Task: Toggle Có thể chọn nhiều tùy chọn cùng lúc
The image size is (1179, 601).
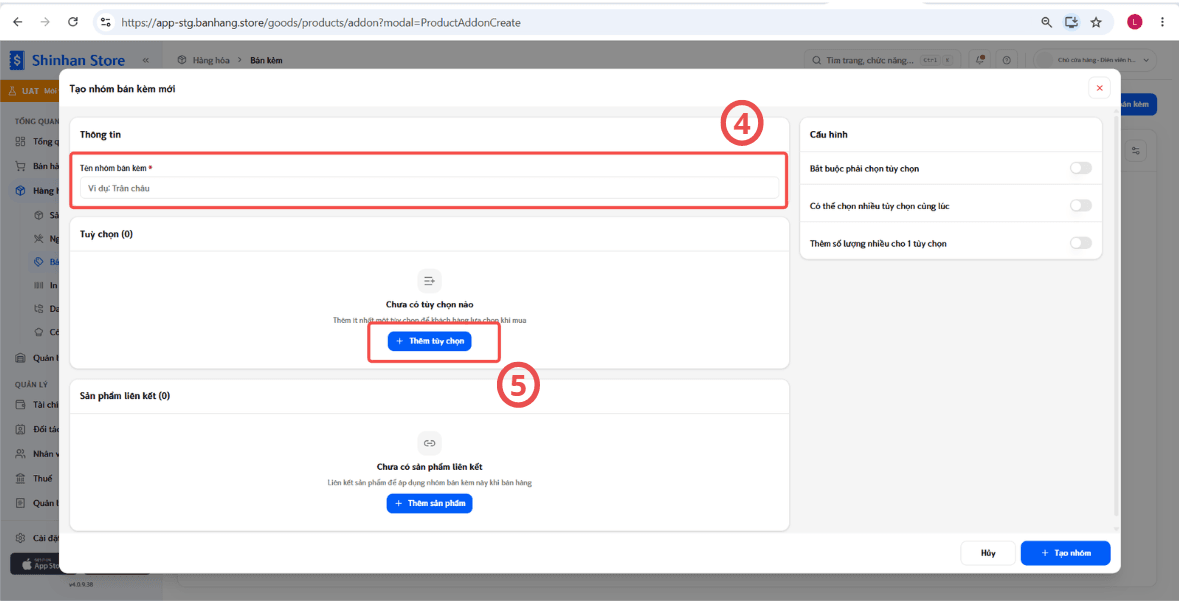Action: tap(1080, 205)
